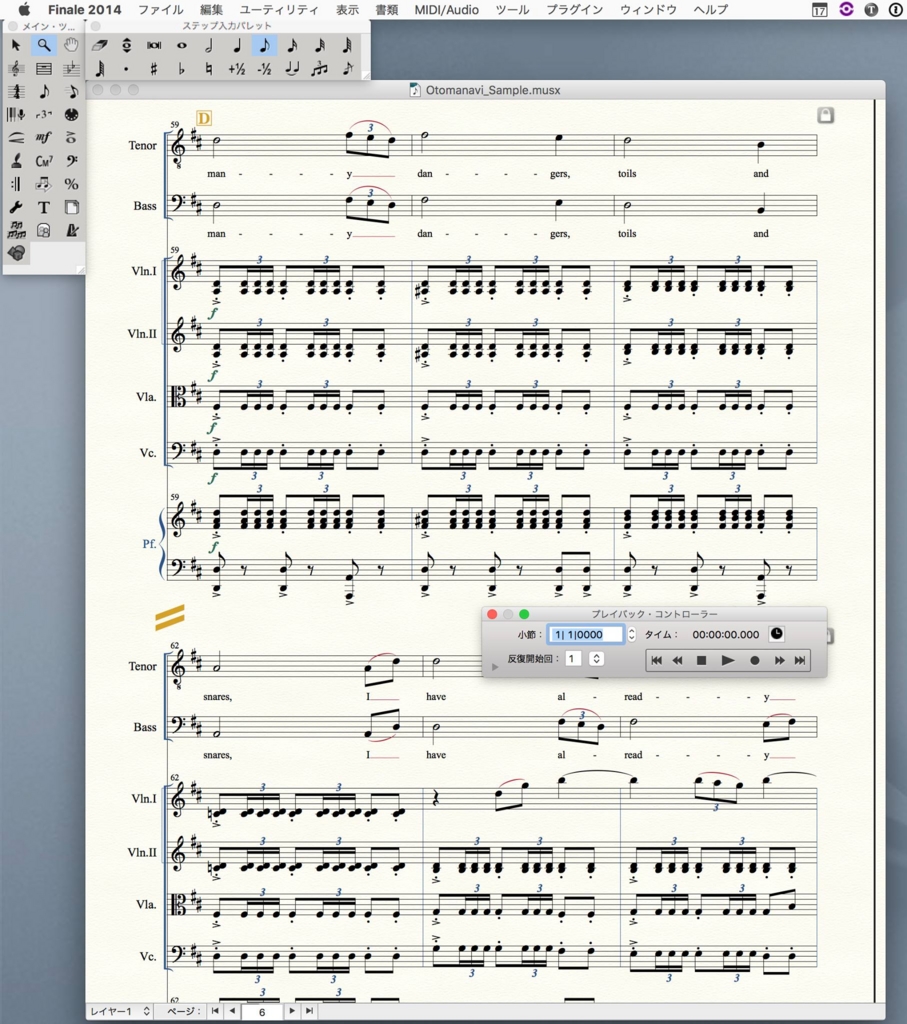
Task: Select the Text T tool
Action: click(44, 208)
